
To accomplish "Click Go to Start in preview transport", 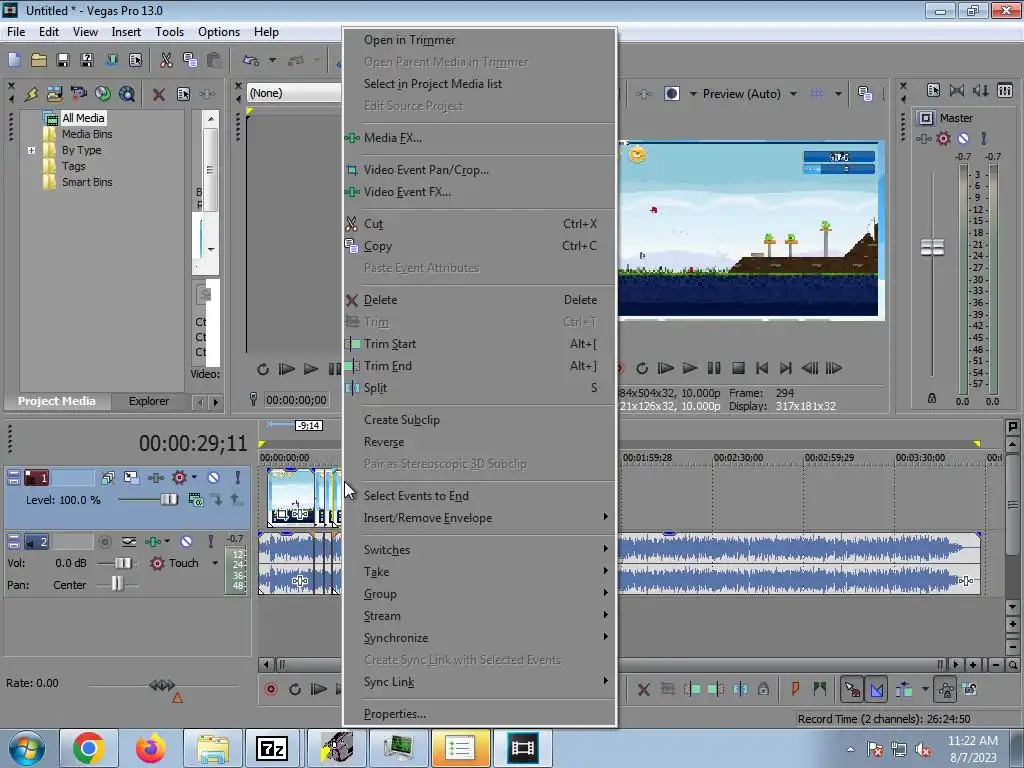I will [x=761, y=368].
